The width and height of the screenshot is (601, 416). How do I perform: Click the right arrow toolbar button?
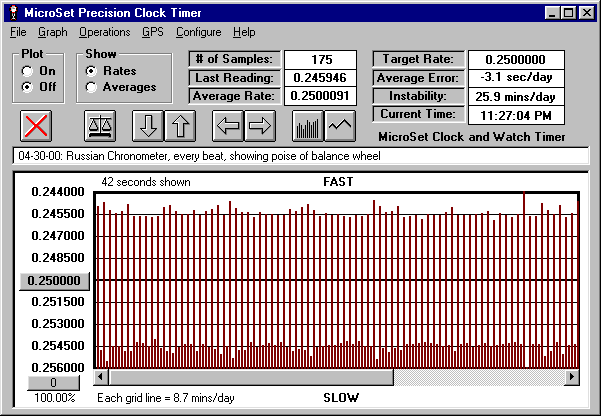260,126
